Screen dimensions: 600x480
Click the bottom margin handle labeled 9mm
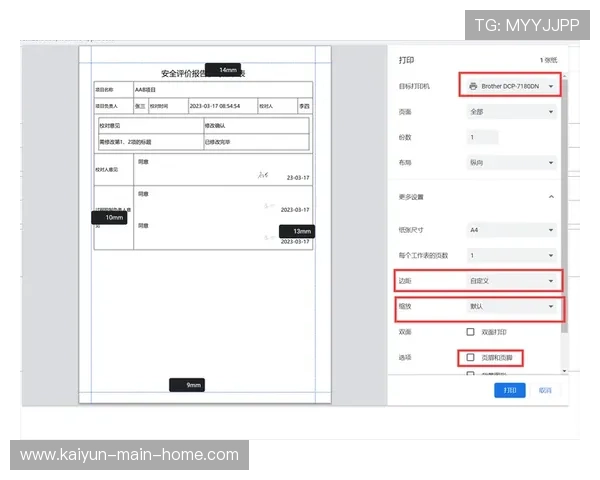[x=187, y=385]
